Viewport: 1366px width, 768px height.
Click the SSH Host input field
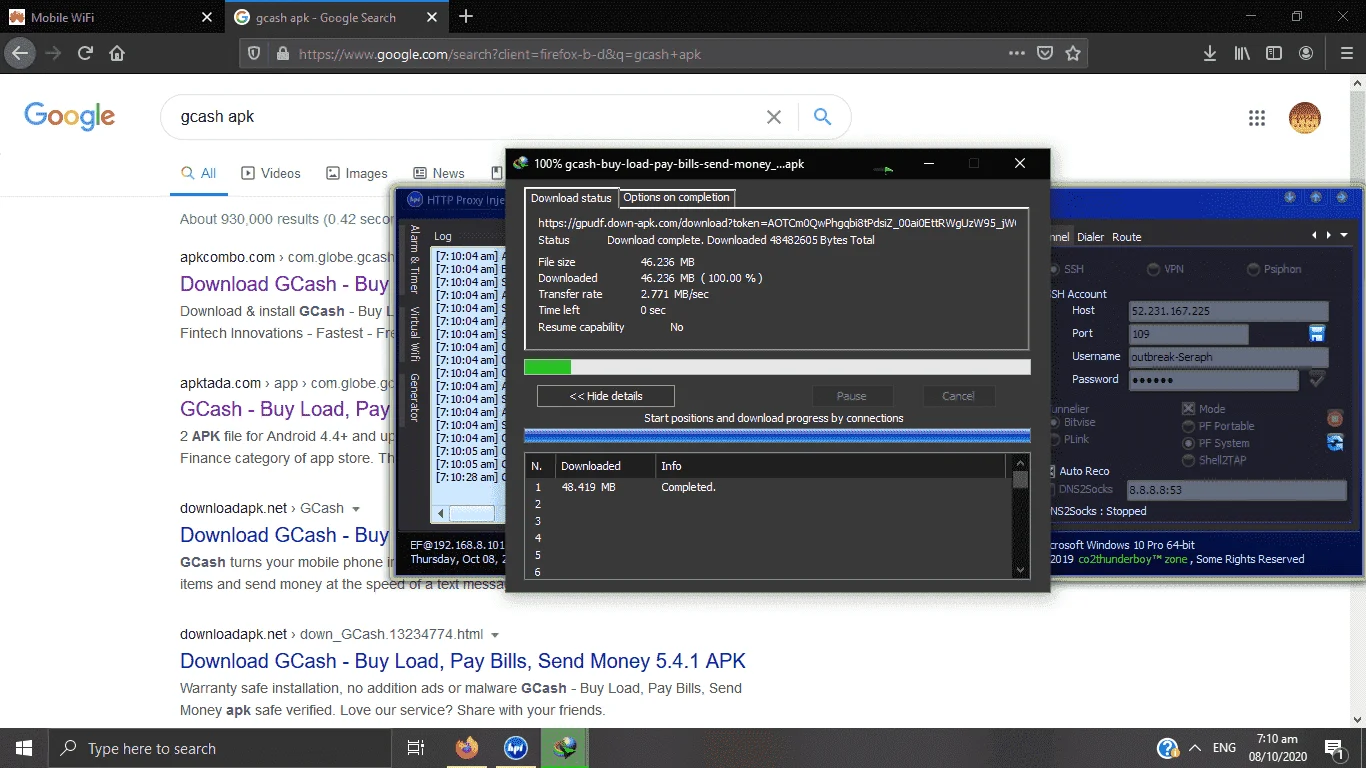coord(1228,311)
